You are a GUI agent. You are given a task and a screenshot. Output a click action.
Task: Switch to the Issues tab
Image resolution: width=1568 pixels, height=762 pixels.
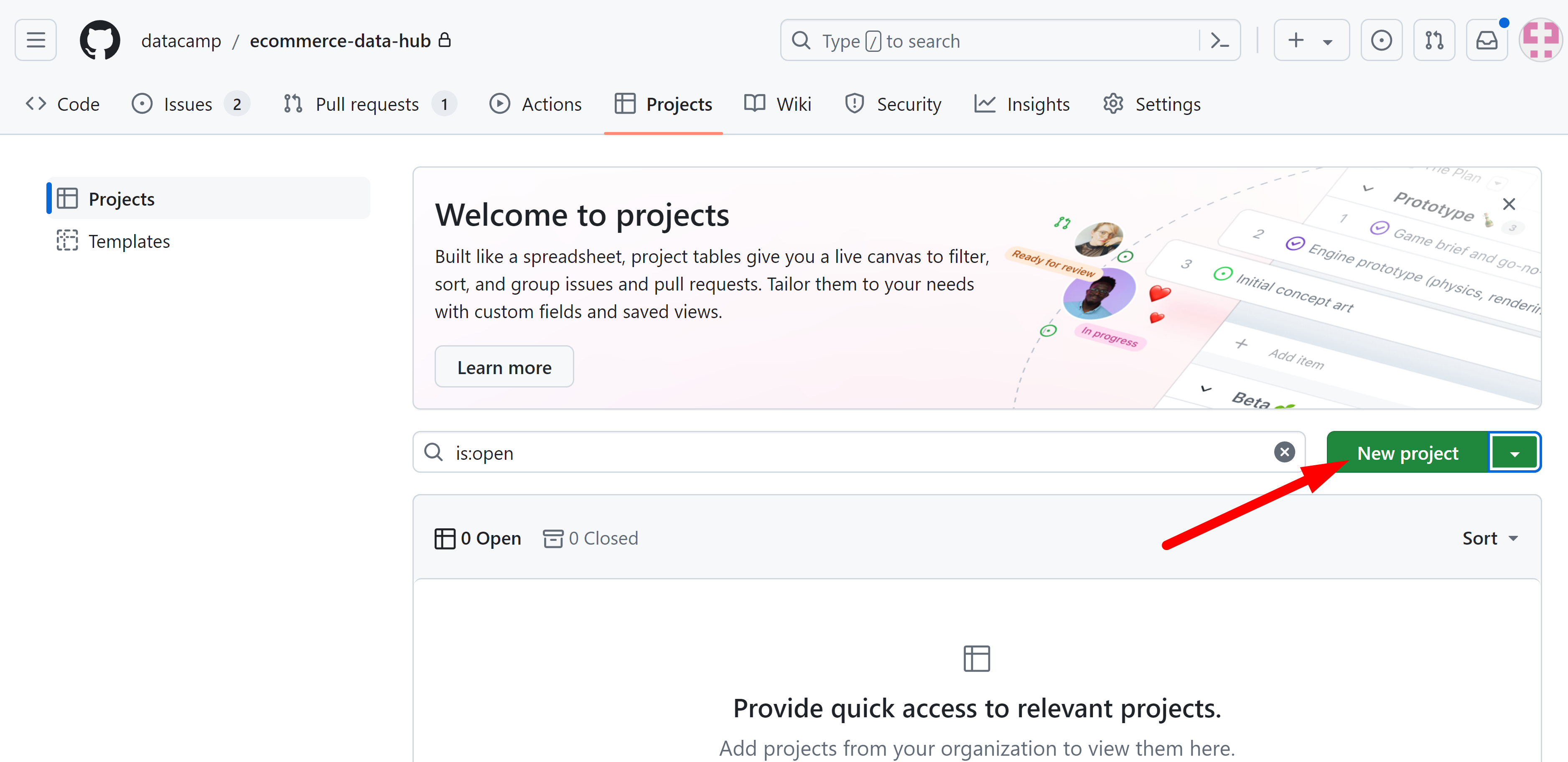click(x=190, y=104)
